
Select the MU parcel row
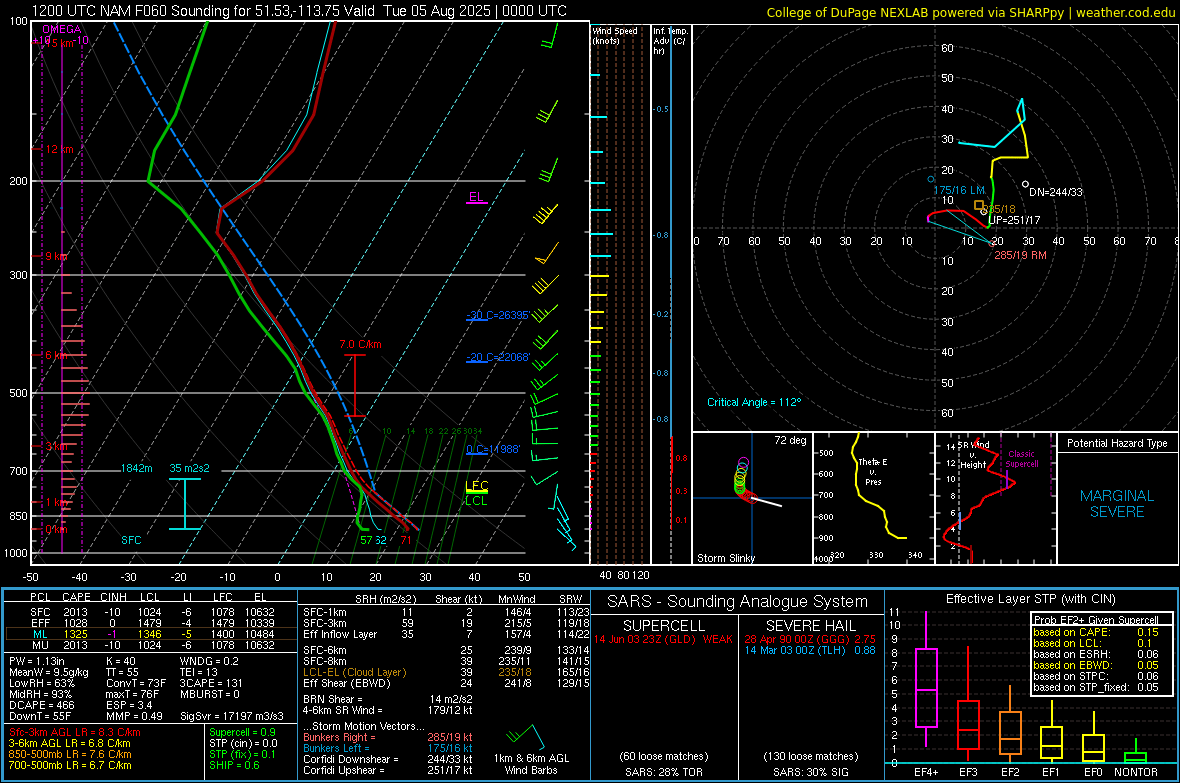[x=150, y=645]
